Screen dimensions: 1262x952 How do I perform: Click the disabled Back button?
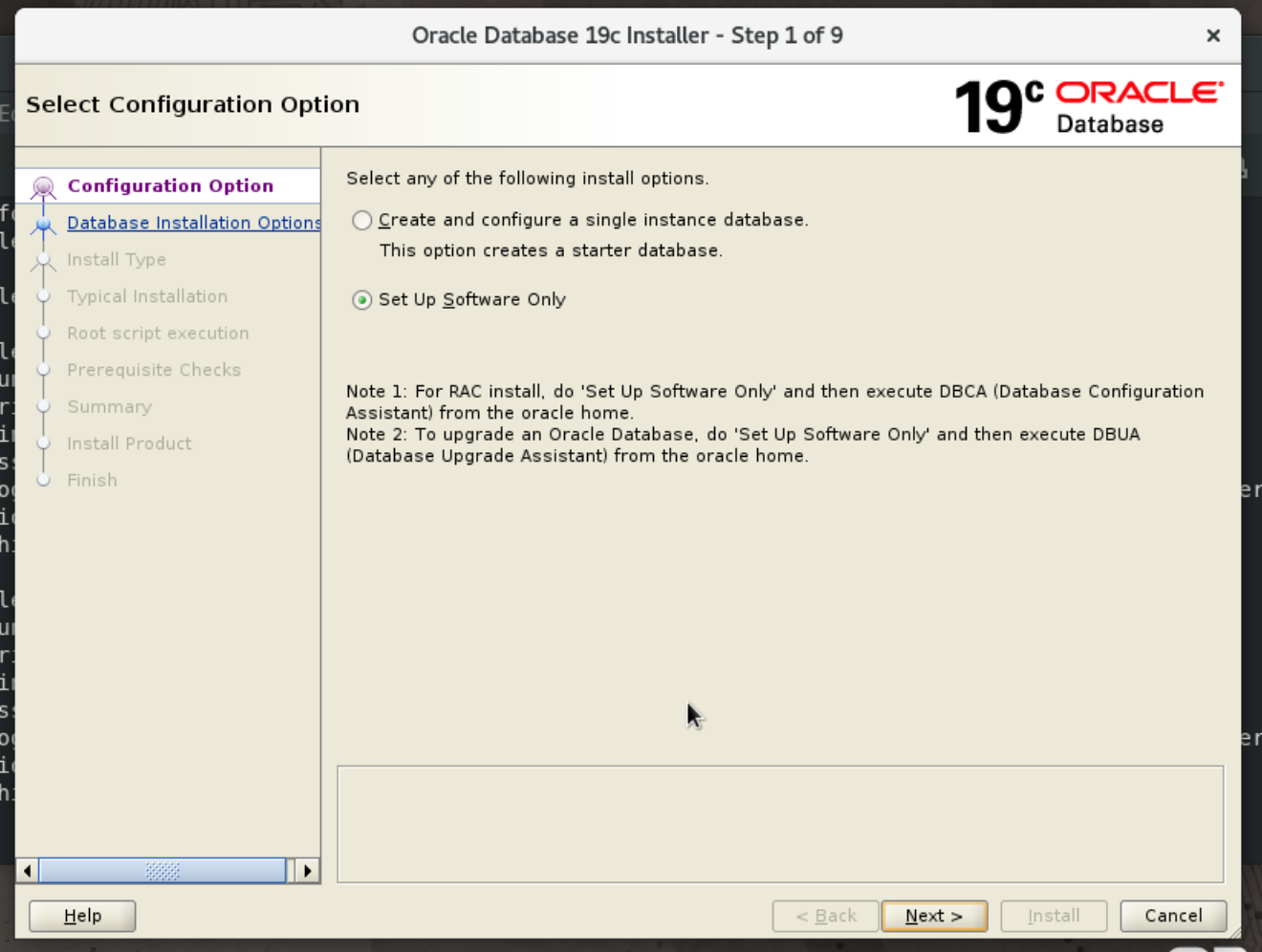point(825,916)
